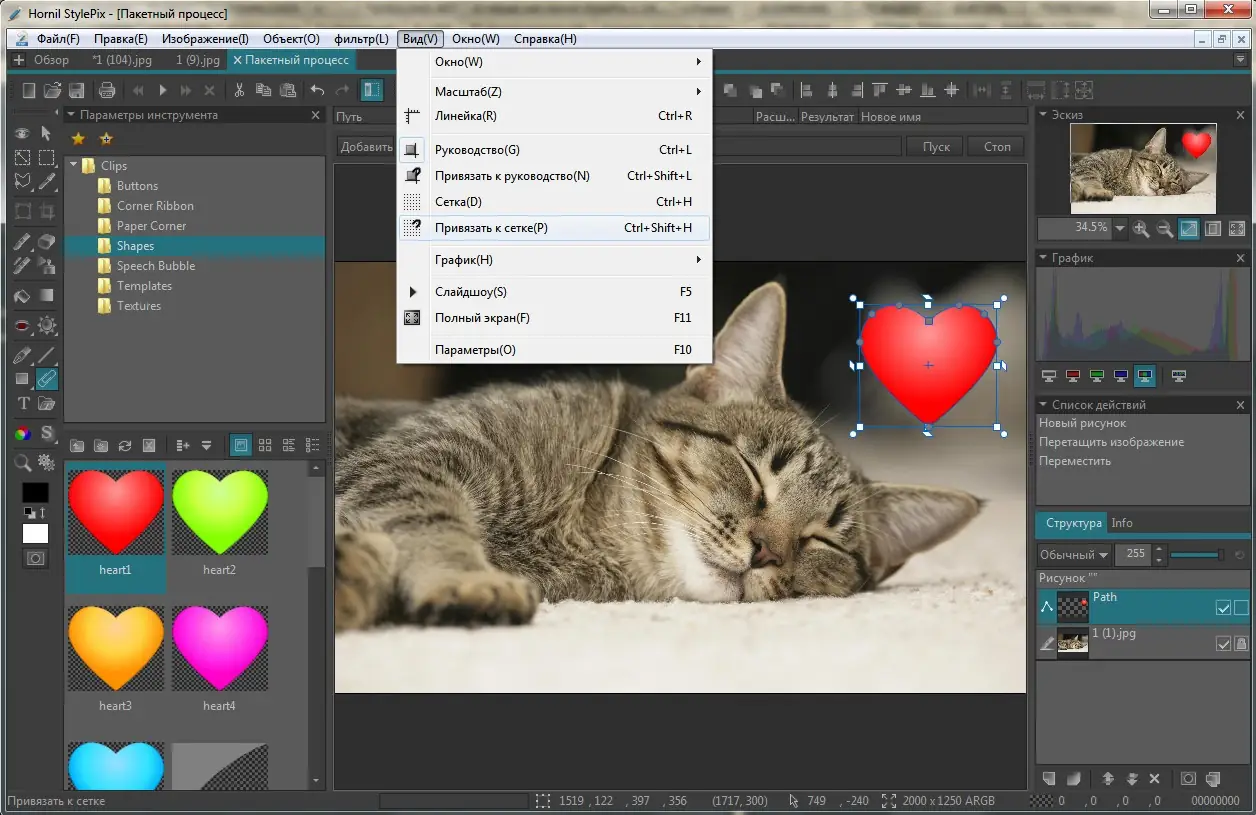The image size is (1256, 815).
Task: Open the zoom percentage dropdown arrow
Action: (1119, 229)
